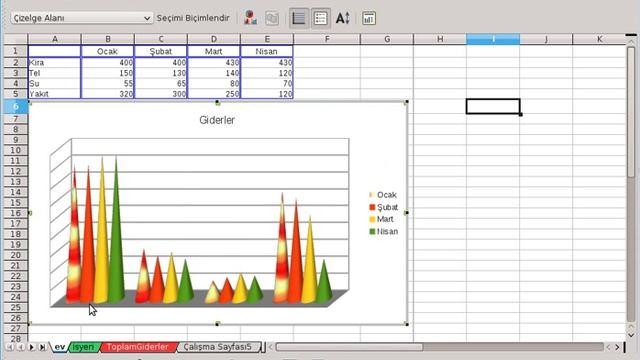Viewport: 640px width, 360px height.
Task: Select column header I
Action: [x=493, y=39]
